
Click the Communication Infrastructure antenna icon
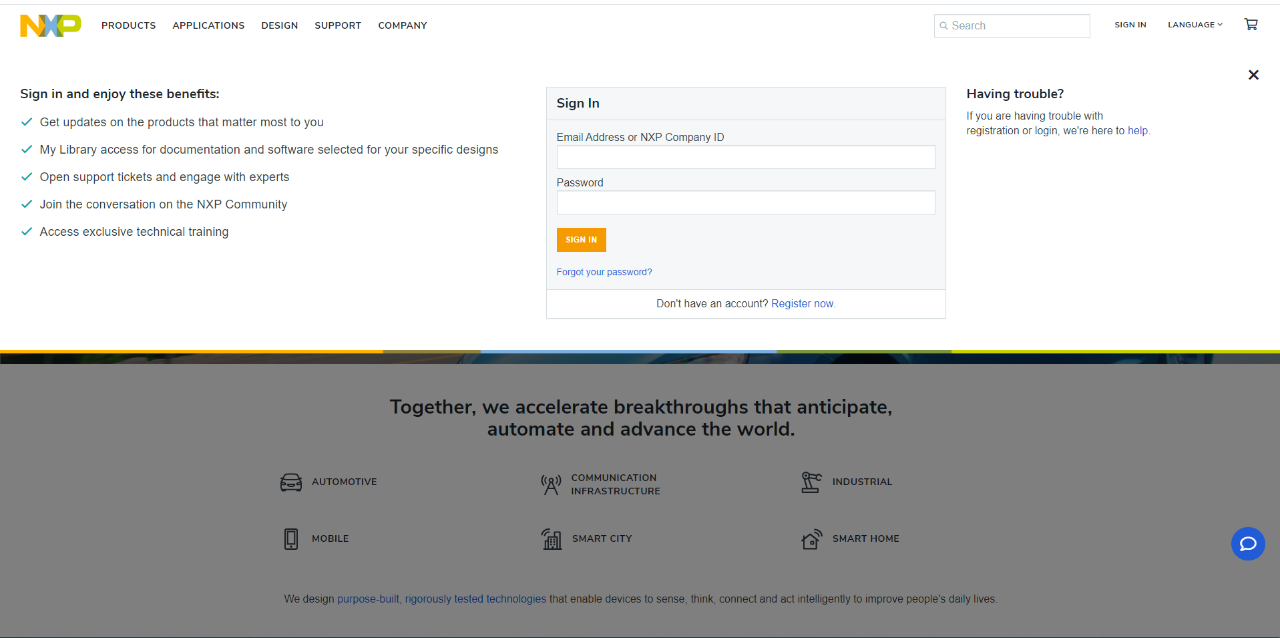(551, 485)
